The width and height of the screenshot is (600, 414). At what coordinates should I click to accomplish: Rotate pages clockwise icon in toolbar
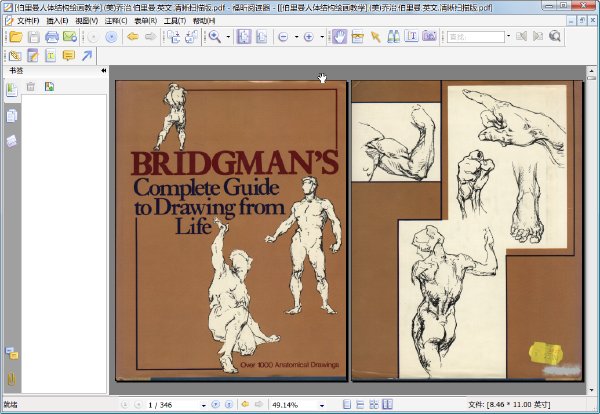[173, 37]
